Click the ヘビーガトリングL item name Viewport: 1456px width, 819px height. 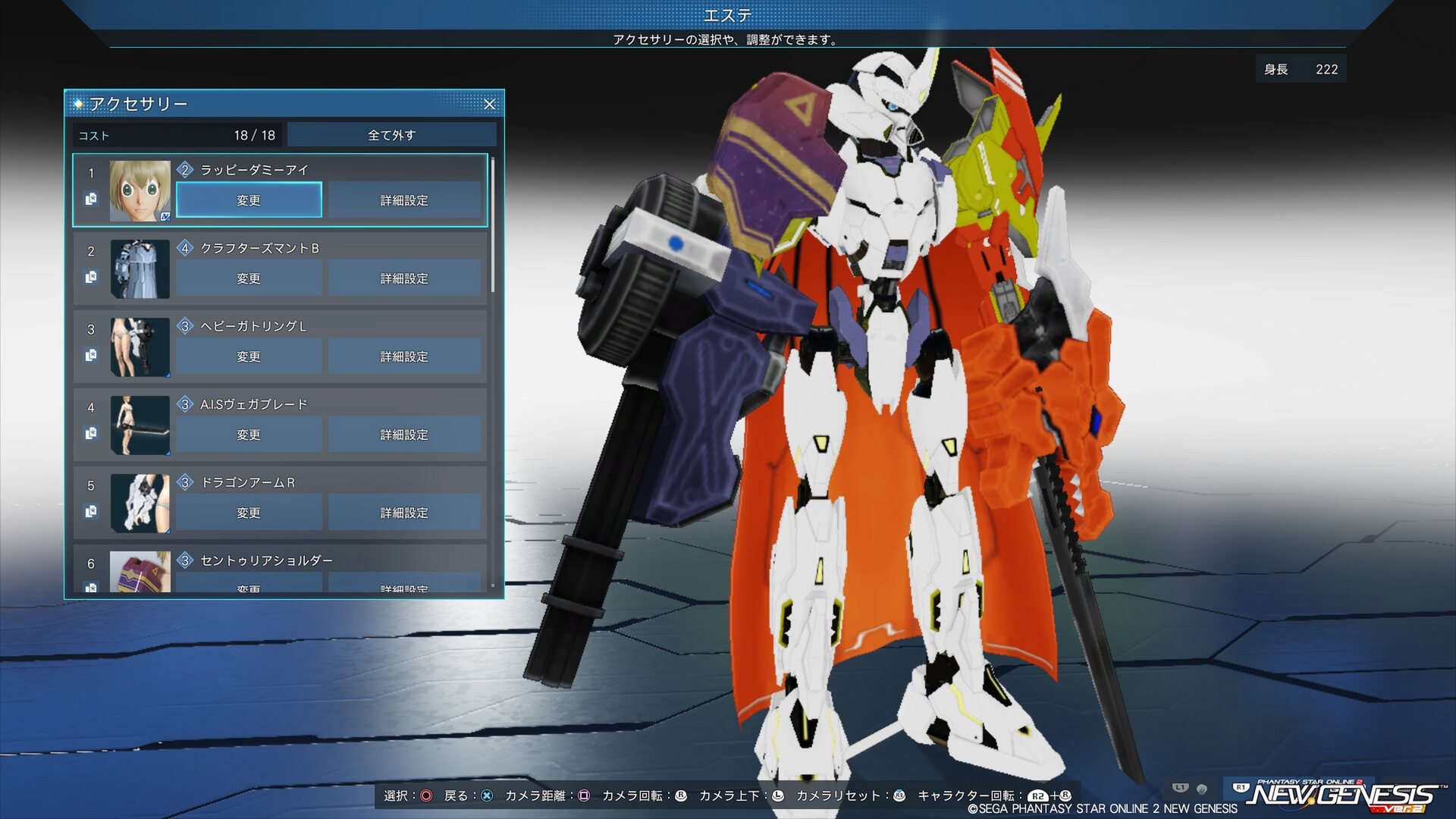pos(253,326)
